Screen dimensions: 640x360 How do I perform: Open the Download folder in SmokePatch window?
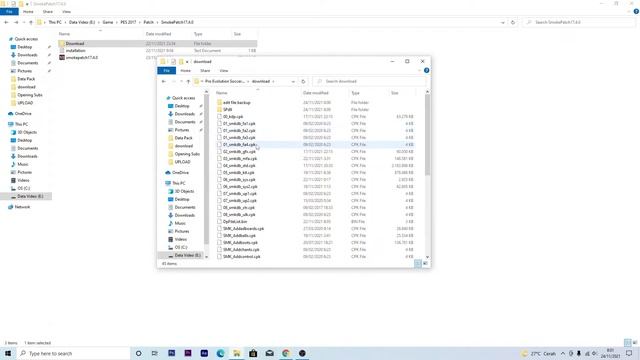75,44
